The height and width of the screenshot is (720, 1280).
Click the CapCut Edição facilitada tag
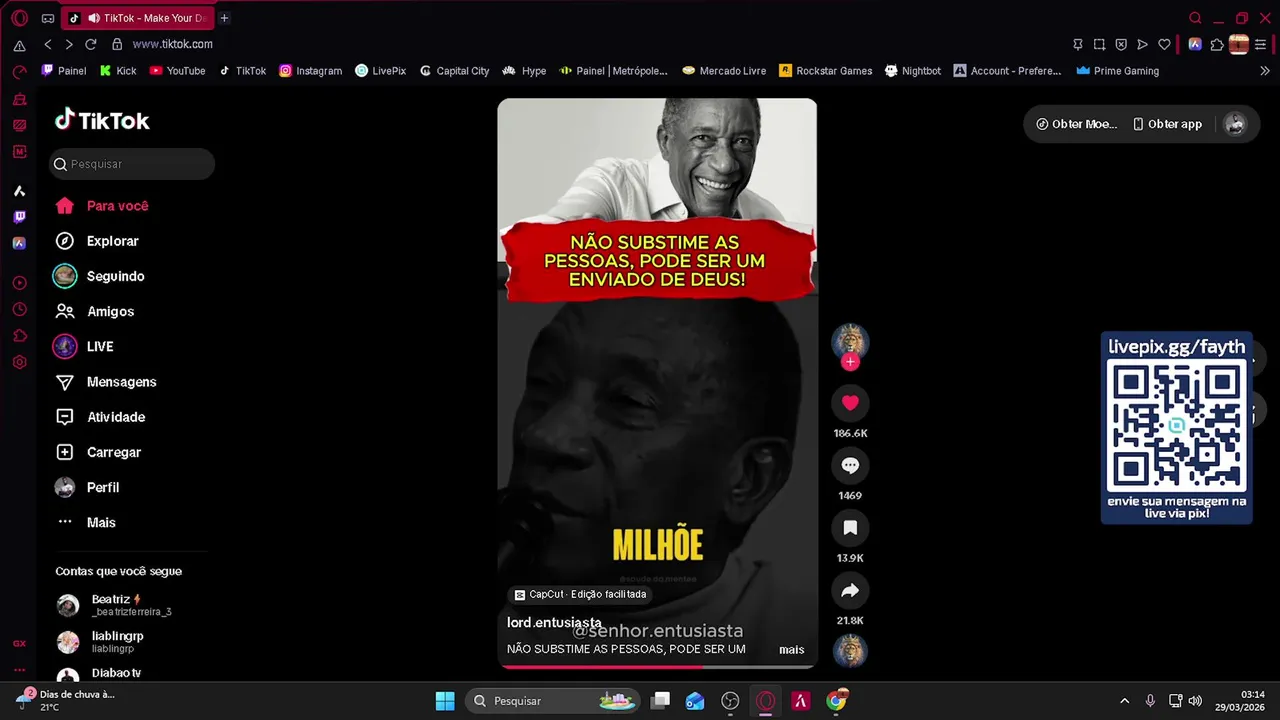click(x=580, y=594)
